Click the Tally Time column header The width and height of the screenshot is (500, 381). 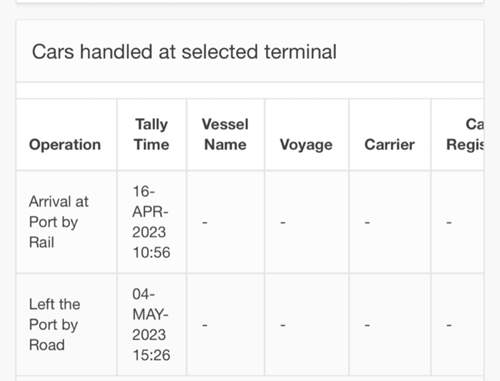click(151, 134)
